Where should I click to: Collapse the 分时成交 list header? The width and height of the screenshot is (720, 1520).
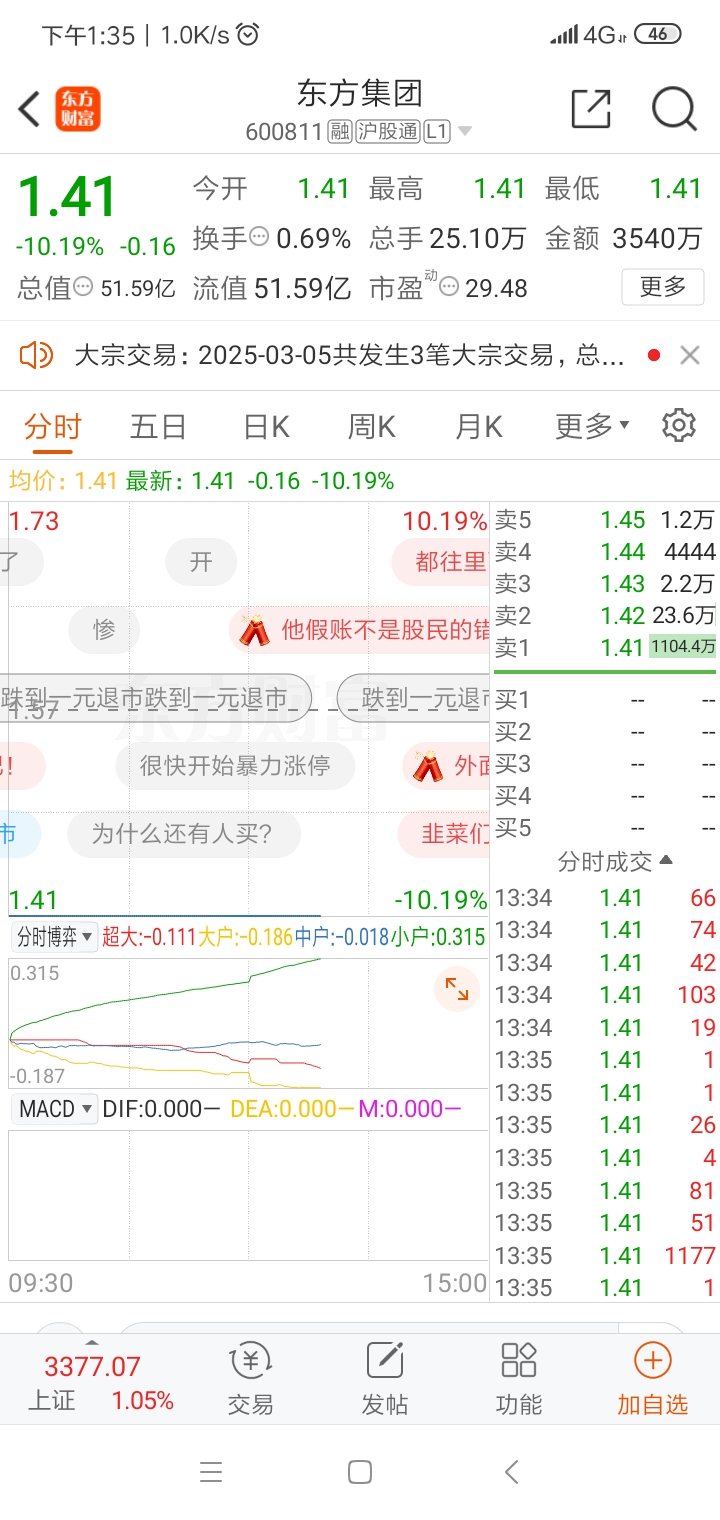(x=615, y=861)
